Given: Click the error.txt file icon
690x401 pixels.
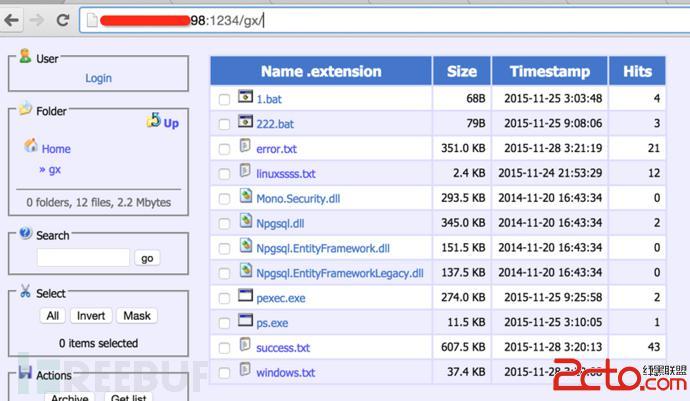Looking at the screenshot, I should pos(246,148).
